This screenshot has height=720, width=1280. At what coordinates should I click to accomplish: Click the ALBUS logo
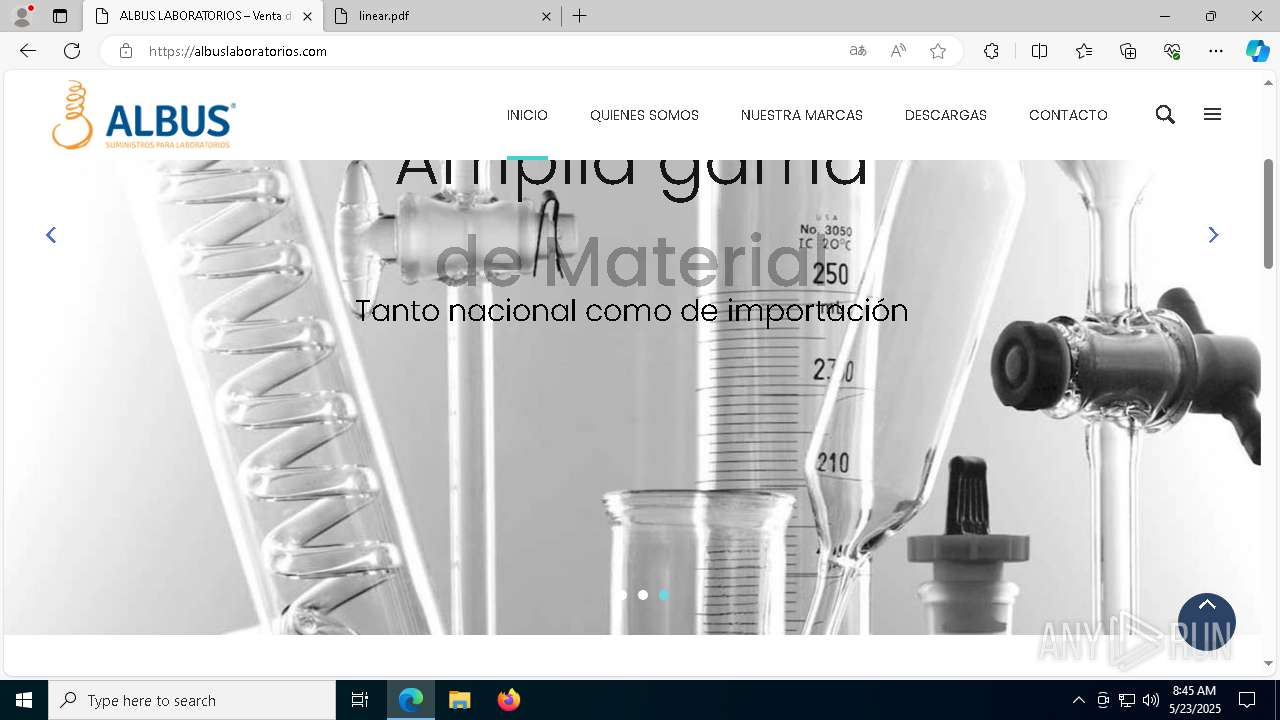point(144,115)
